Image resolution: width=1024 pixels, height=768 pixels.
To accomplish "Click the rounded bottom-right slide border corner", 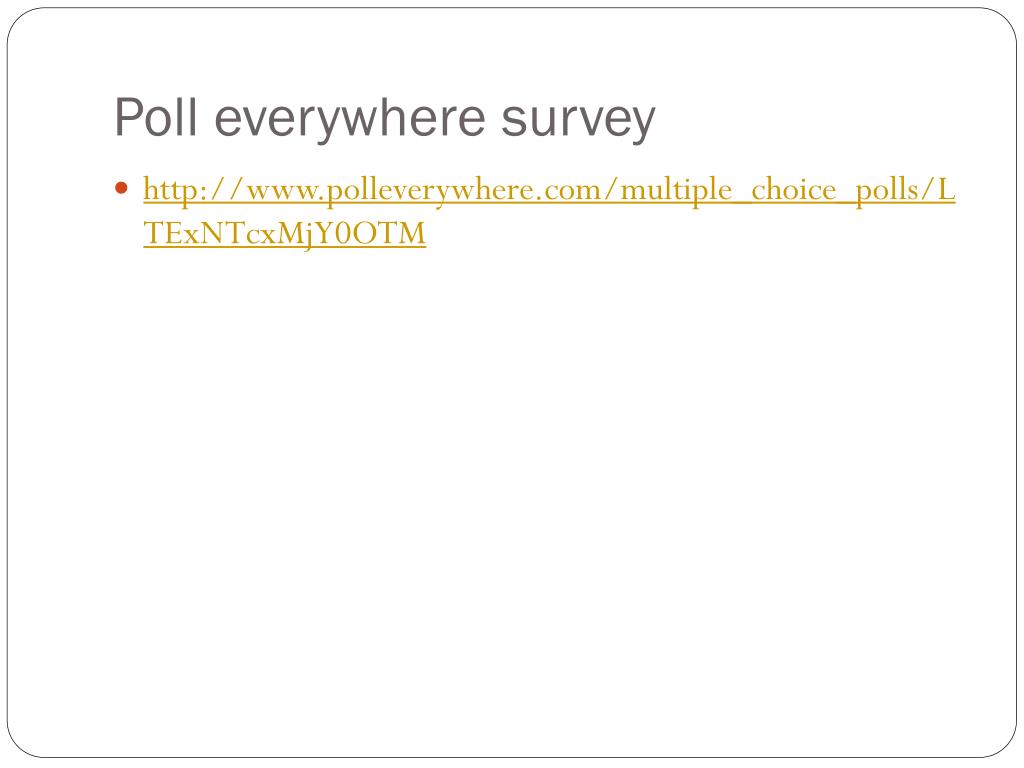I will click(x=1002, y=744).
